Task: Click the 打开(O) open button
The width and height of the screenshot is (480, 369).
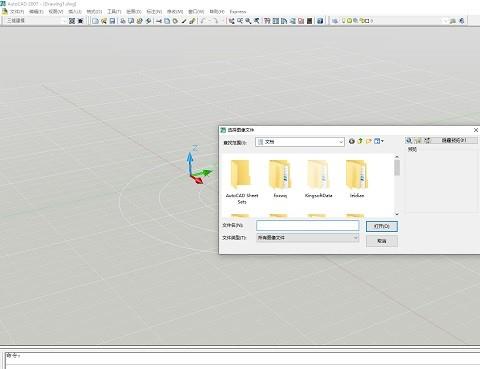Action: pos(382,226)
